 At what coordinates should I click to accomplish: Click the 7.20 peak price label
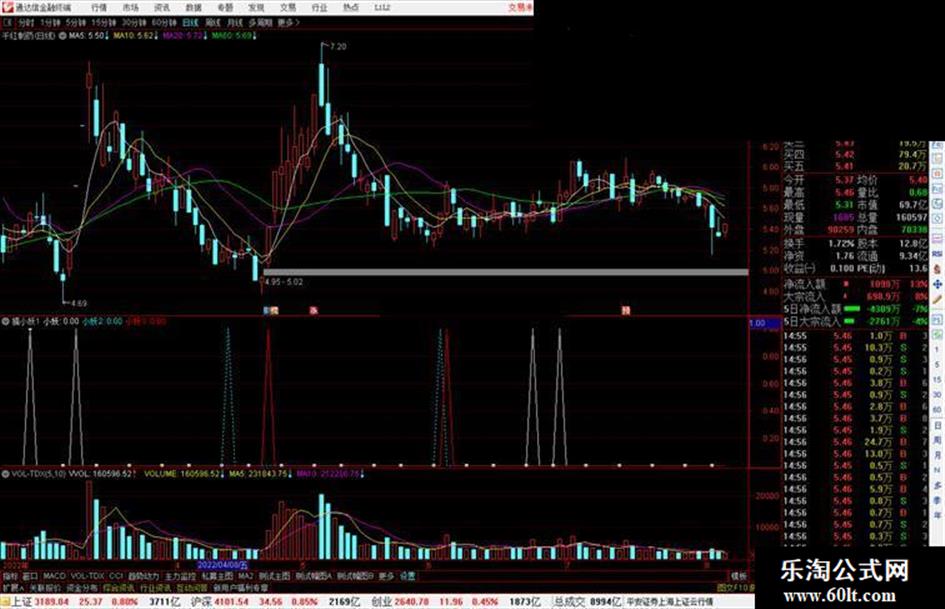339,46
